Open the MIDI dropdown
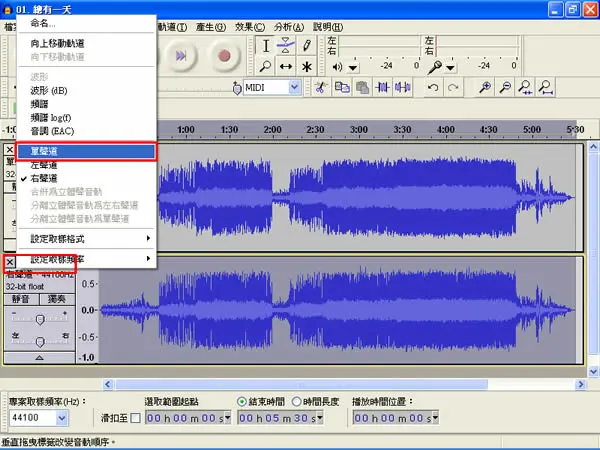The width and height of the screenshot is (600, 450). tap(294, 87)
